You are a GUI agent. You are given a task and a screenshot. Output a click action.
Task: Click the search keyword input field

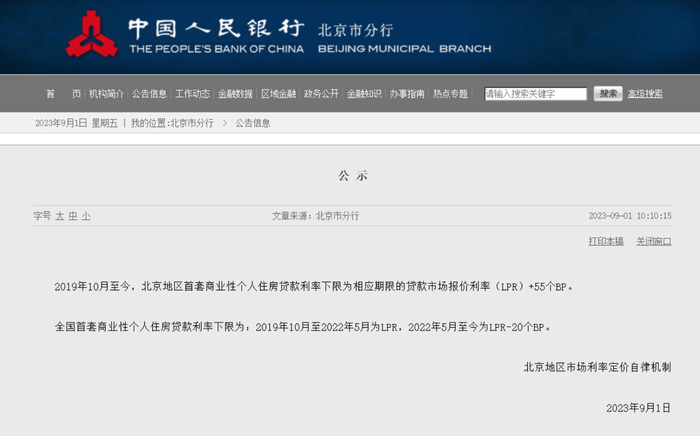pos(536,94)
